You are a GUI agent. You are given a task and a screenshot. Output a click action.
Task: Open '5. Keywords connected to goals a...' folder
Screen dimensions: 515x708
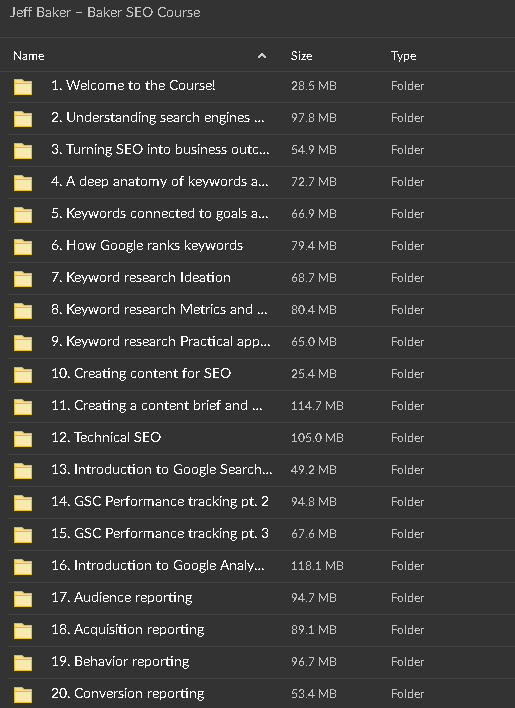[x=160, y=214]
